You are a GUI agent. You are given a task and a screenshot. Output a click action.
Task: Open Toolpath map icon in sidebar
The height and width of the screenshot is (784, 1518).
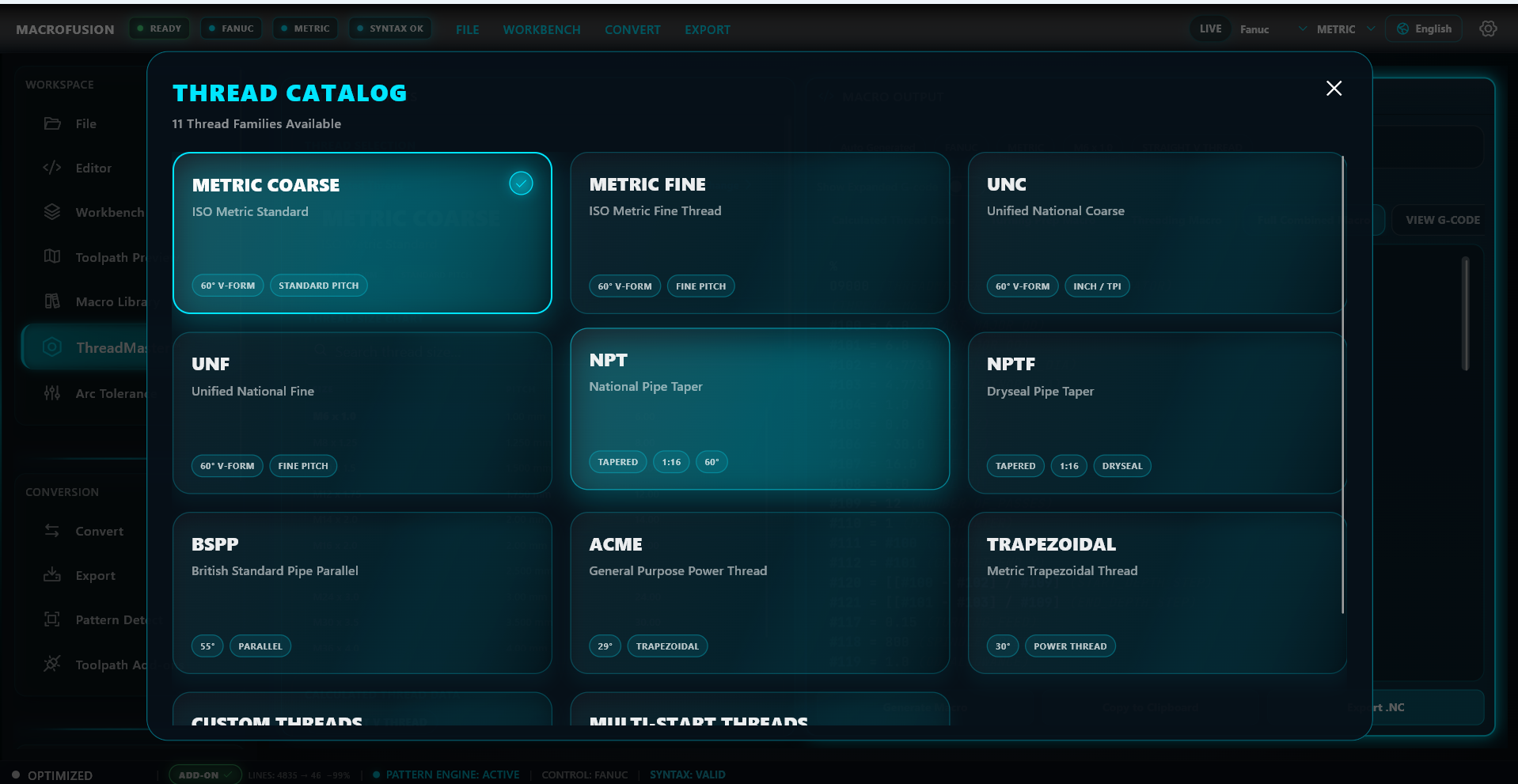(x=52, y=256)
